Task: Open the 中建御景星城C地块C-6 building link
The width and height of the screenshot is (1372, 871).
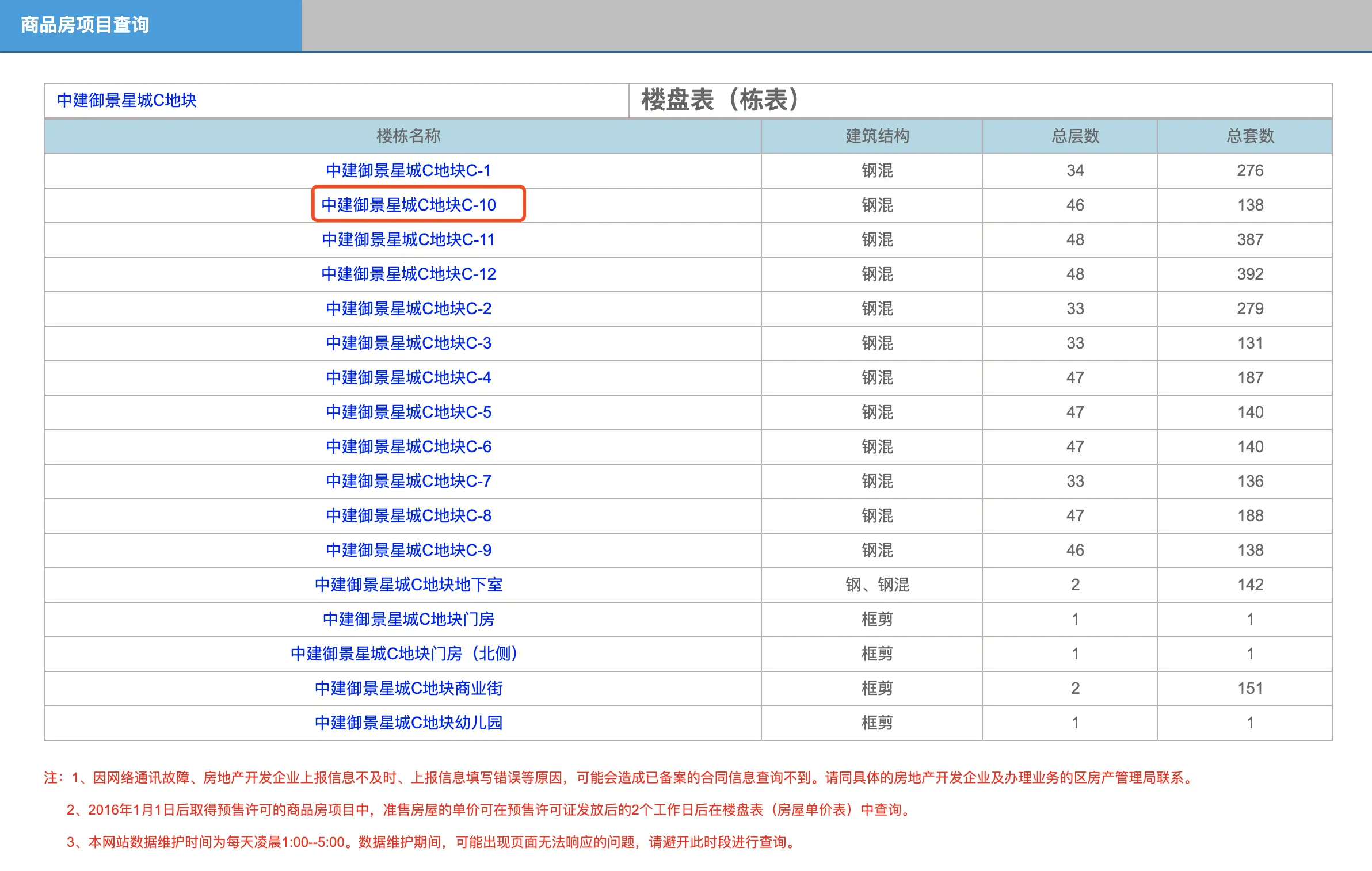Action: tap(408, 446)
